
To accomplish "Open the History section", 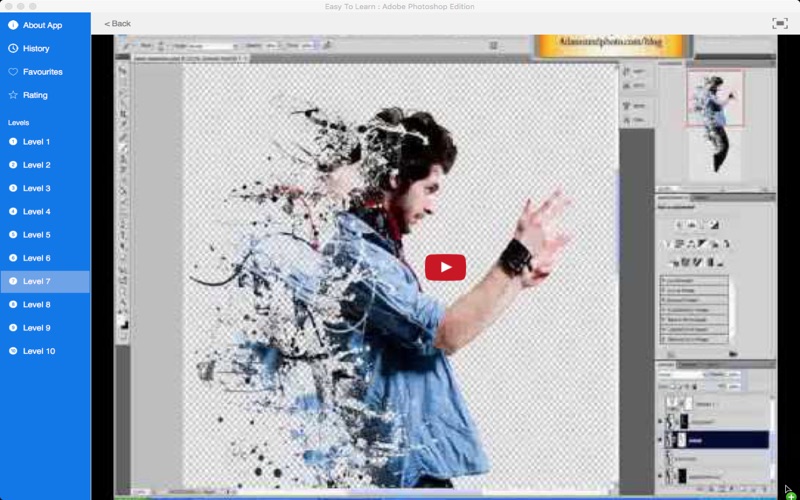I will tap(36, 48).
